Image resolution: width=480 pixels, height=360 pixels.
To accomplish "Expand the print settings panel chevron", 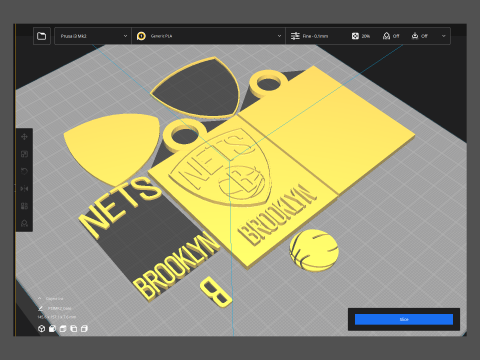I will [x=444, y=36].
